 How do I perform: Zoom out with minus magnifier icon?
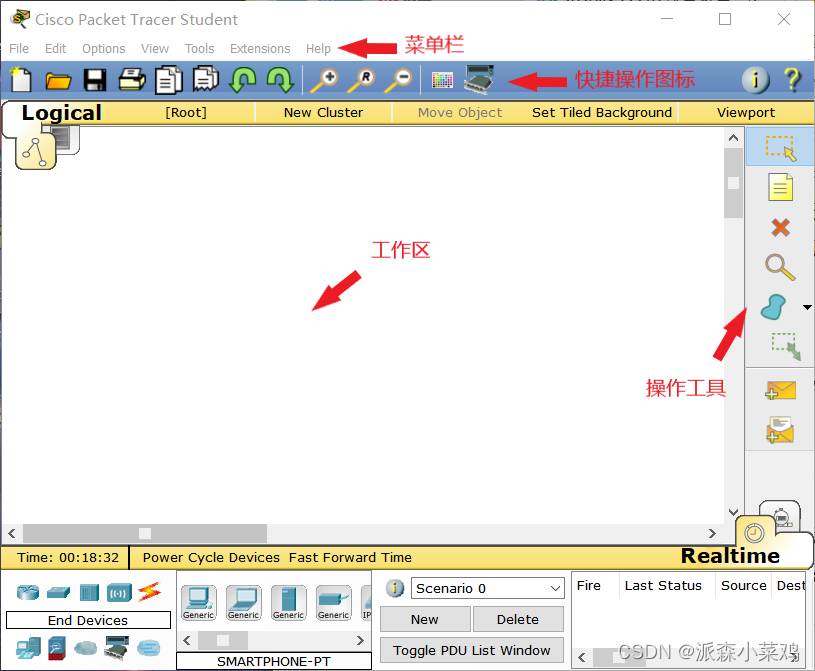(398, 81)
